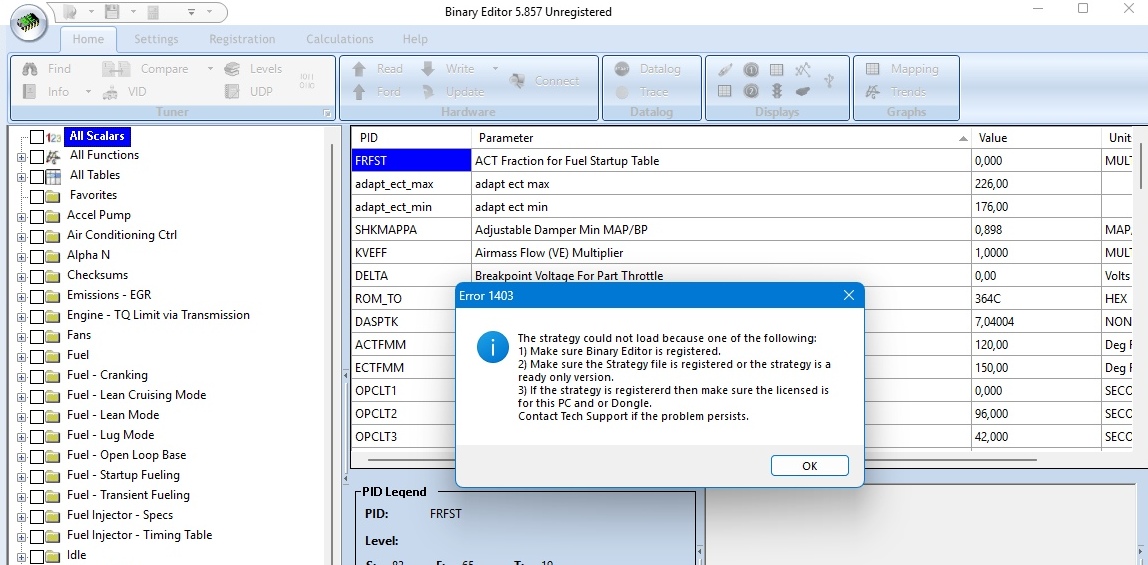Open the Info dropdown arrow
1148x565 pixels.
pos(88,92)
